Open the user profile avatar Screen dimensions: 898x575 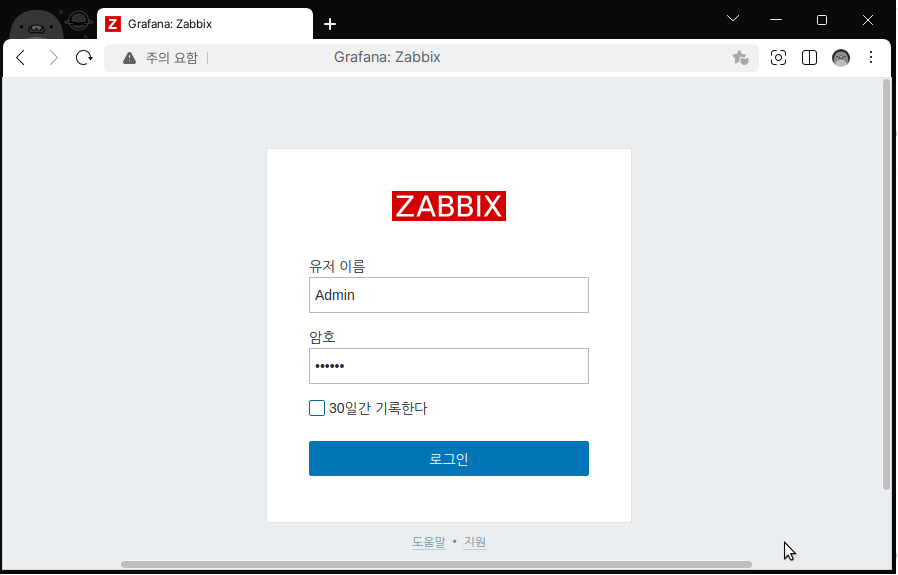[841, 57]
